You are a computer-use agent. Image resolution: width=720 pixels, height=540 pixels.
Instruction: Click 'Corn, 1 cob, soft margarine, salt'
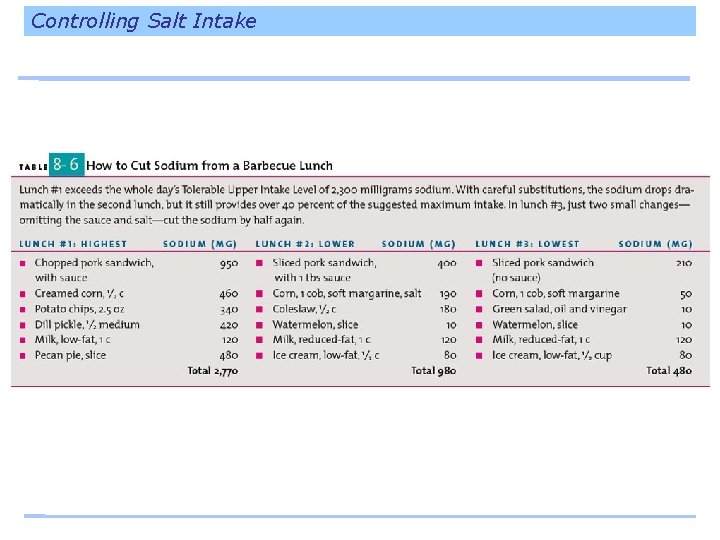click(x=347, y=293)
